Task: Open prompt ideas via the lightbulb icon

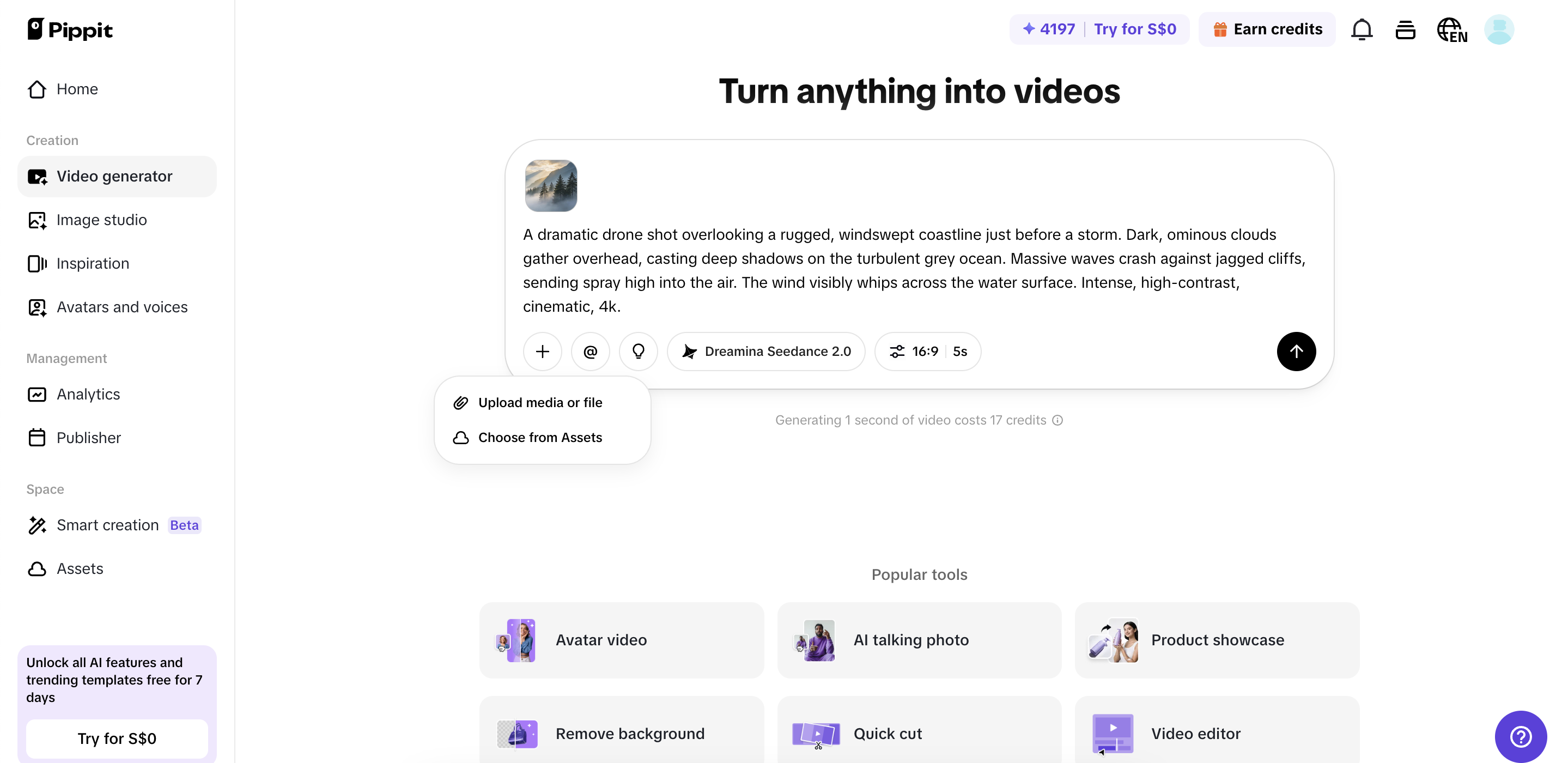Action: pos(638,352)
